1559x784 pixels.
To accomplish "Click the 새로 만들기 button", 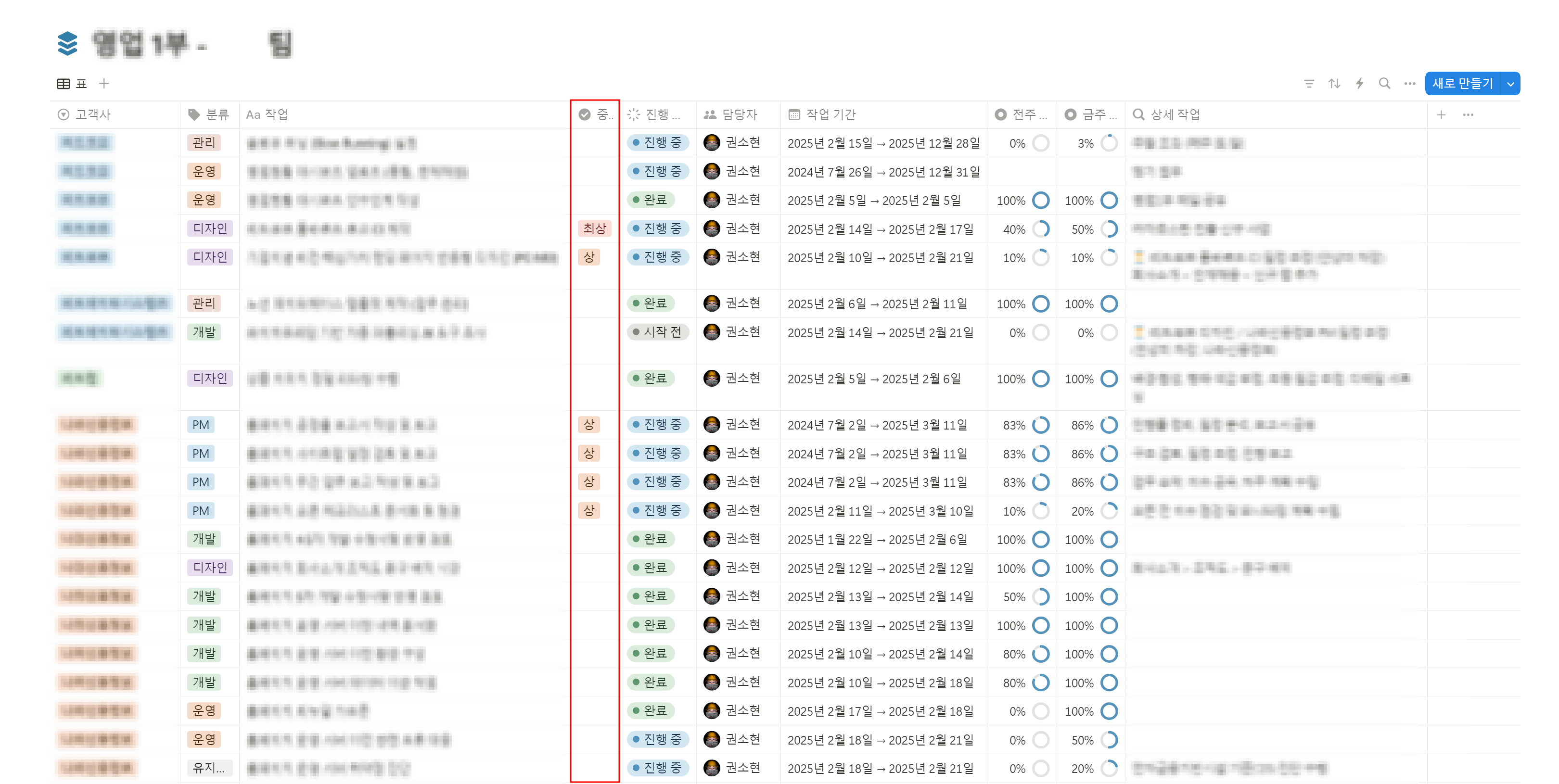I will [1462, 84].
